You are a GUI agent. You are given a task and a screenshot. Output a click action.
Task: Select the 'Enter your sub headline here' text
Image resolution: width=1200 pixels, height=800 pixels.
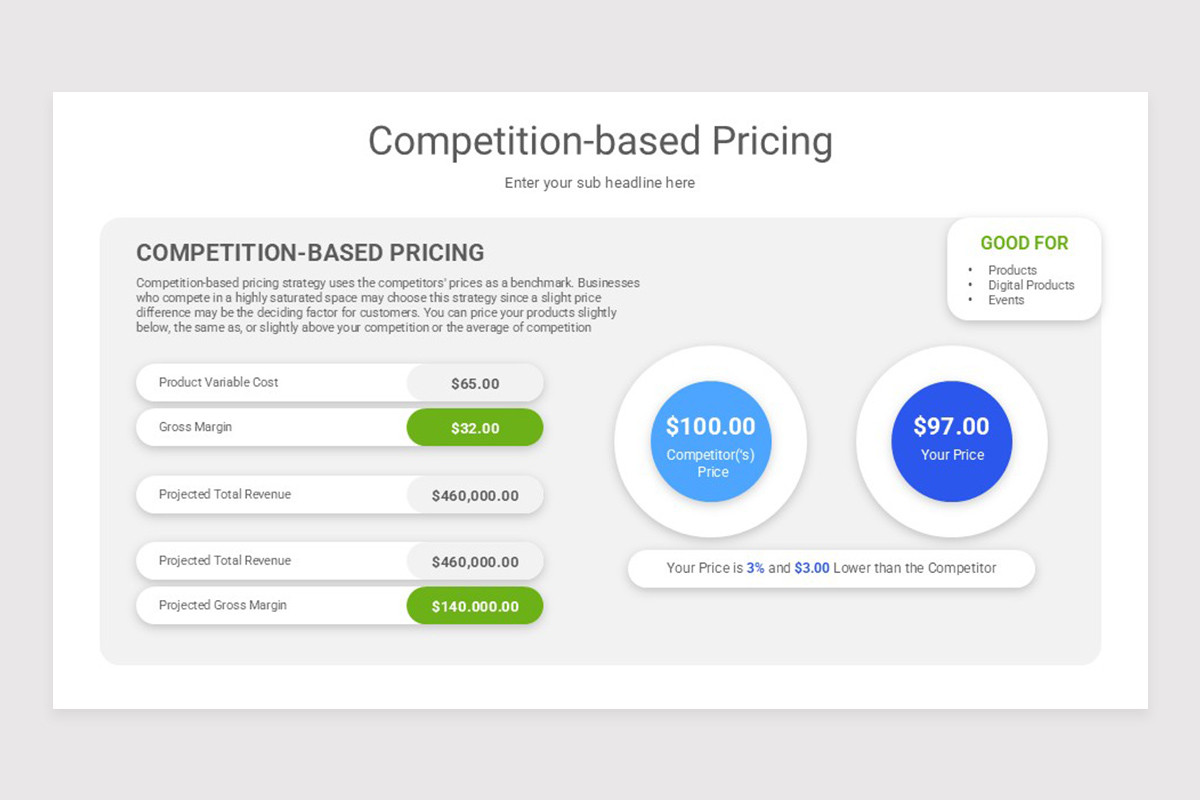pyautogui.click(x=600, y=183)
